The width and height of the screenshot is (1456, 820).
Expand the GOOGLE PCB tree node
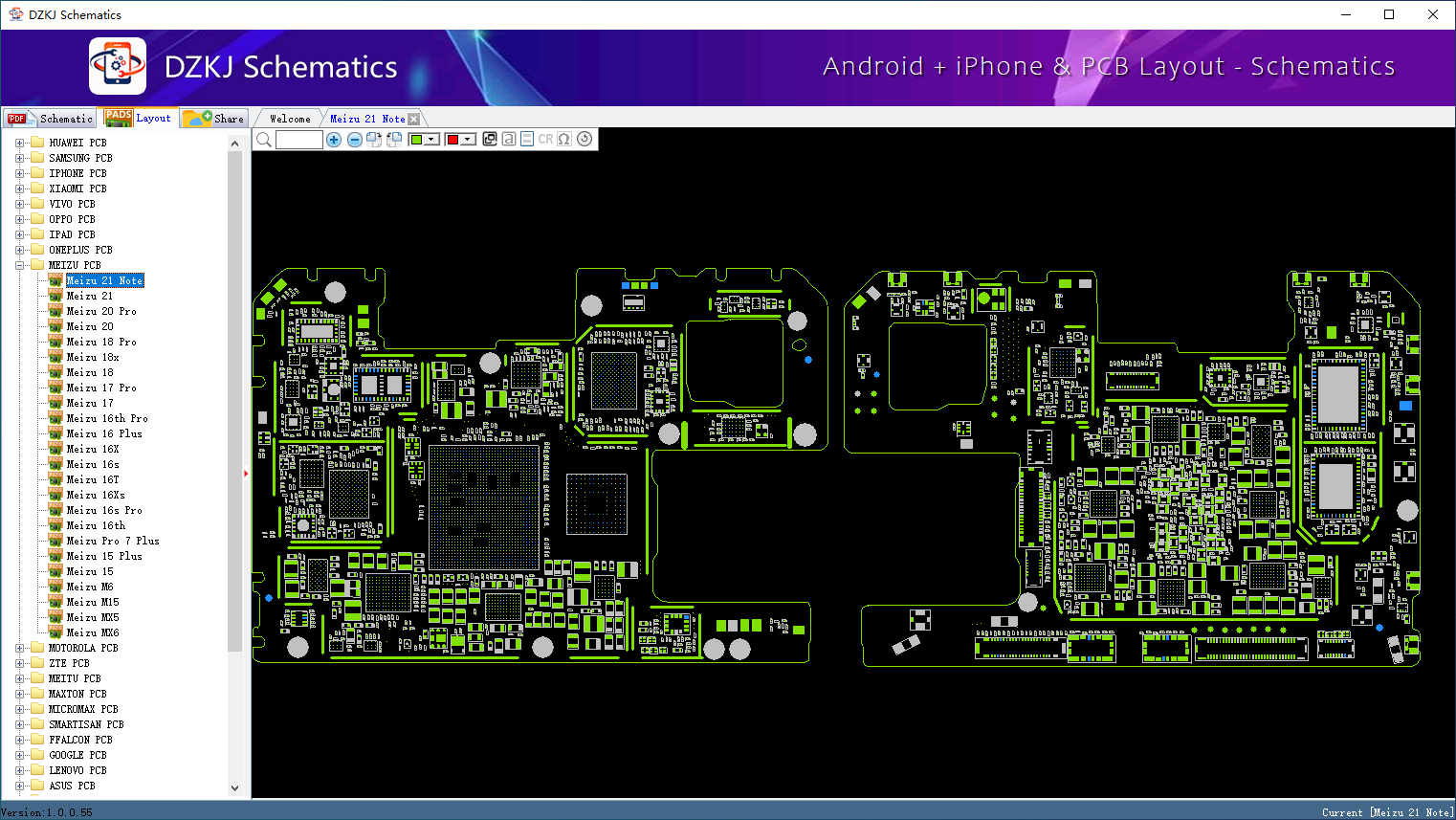pos(19,755)
